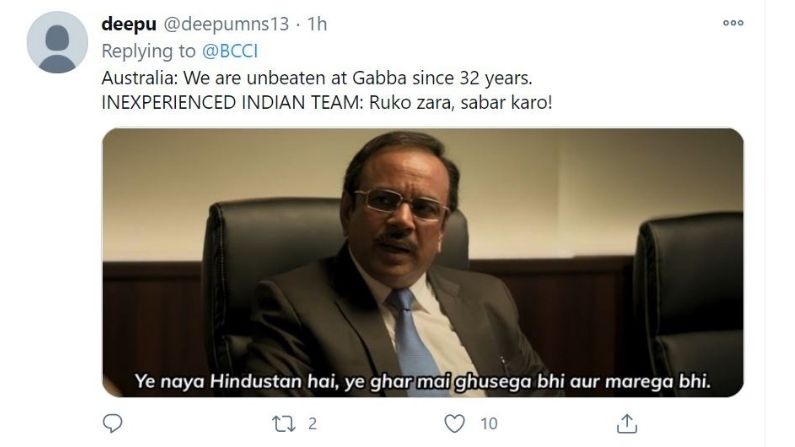View the retweet count of 2
The width and height of the screenshot is (795, 447).
(x=312, y=424)
